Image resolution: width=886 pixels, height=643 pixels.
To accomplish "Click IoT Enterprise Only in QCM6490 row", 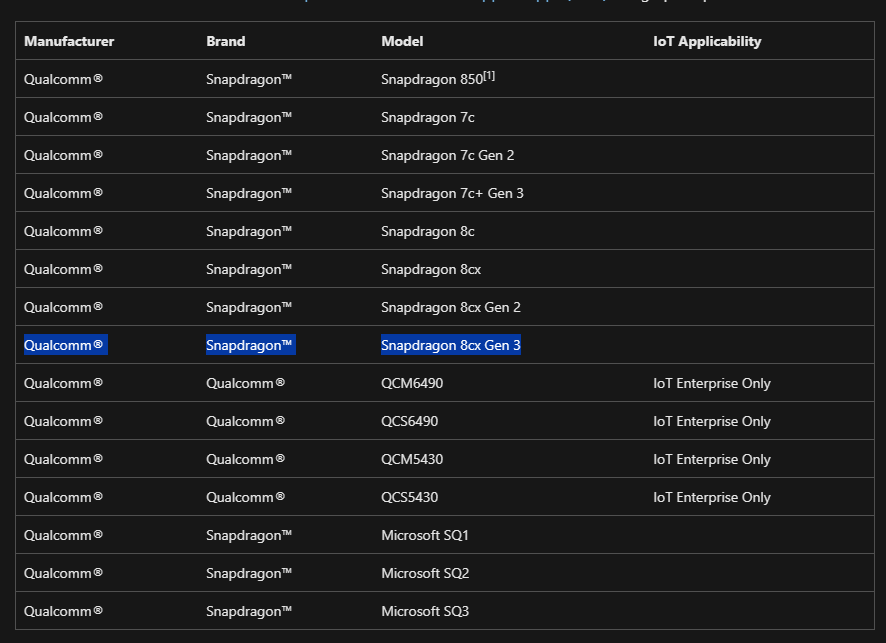I will (x=712, y=383).
